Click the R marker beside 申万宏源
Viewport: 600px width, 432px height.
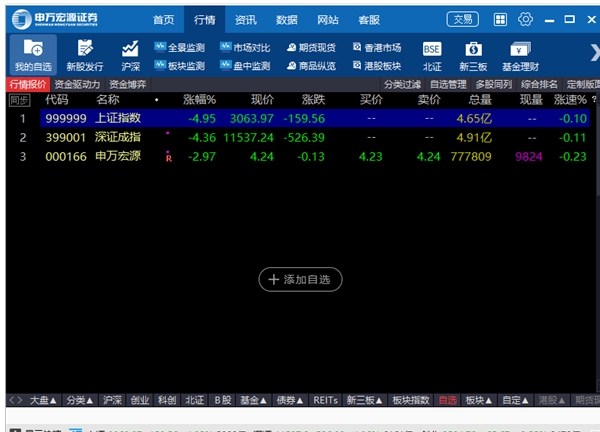(x=169, y=158)
